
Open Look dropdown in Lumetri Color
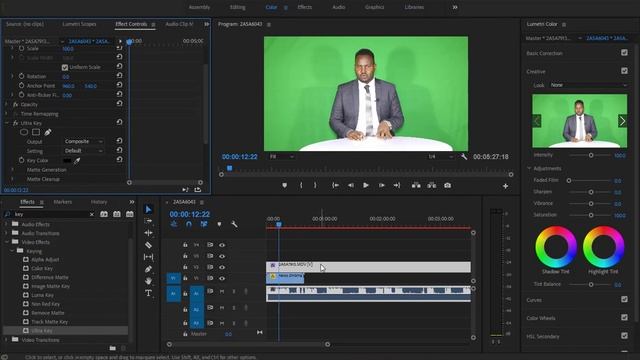pyautogui.click(x=589, y=85)
